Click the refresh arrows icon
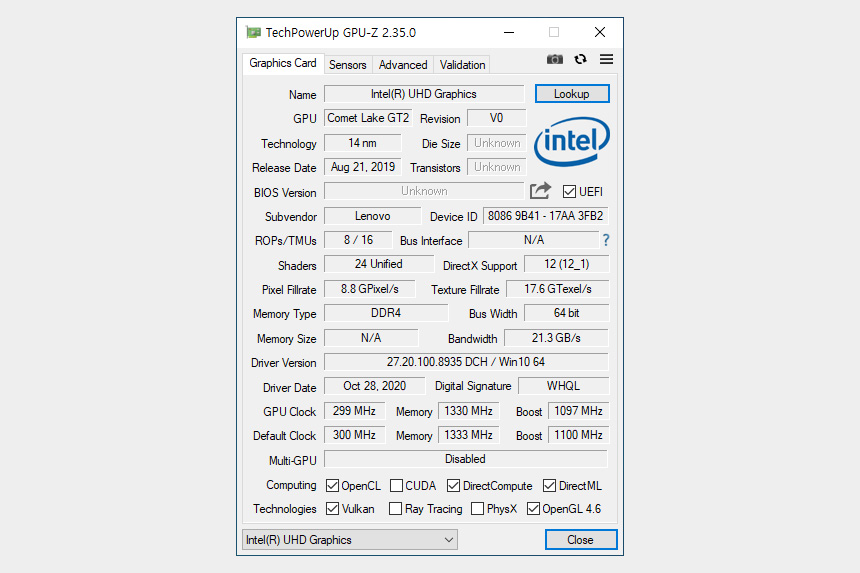The height and width of the screenshot is (573, 860). pos(580,59)
